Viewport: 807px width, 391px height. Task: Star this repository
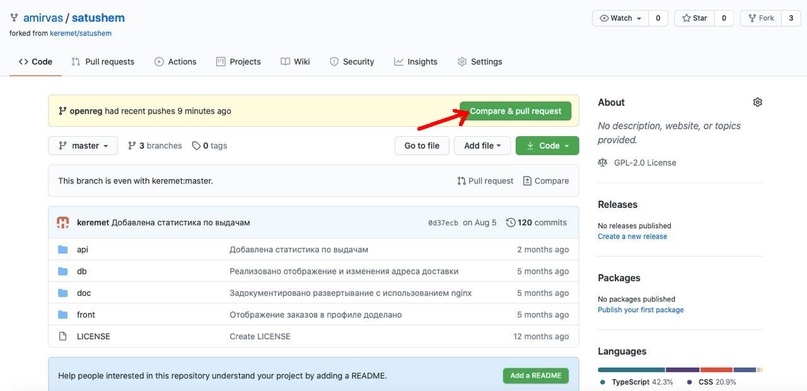coord(694,18)
